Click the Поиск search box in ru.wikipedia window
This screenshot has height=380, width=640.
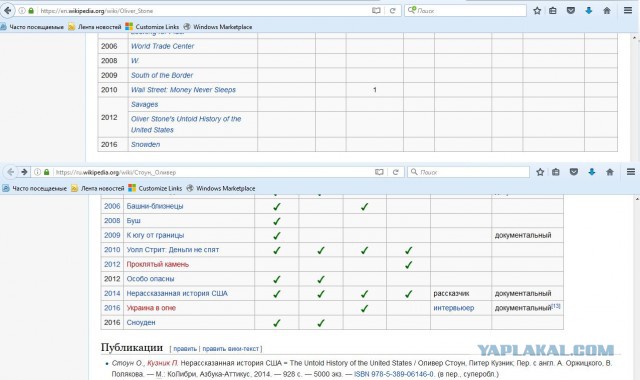click(x=468, y=172)
